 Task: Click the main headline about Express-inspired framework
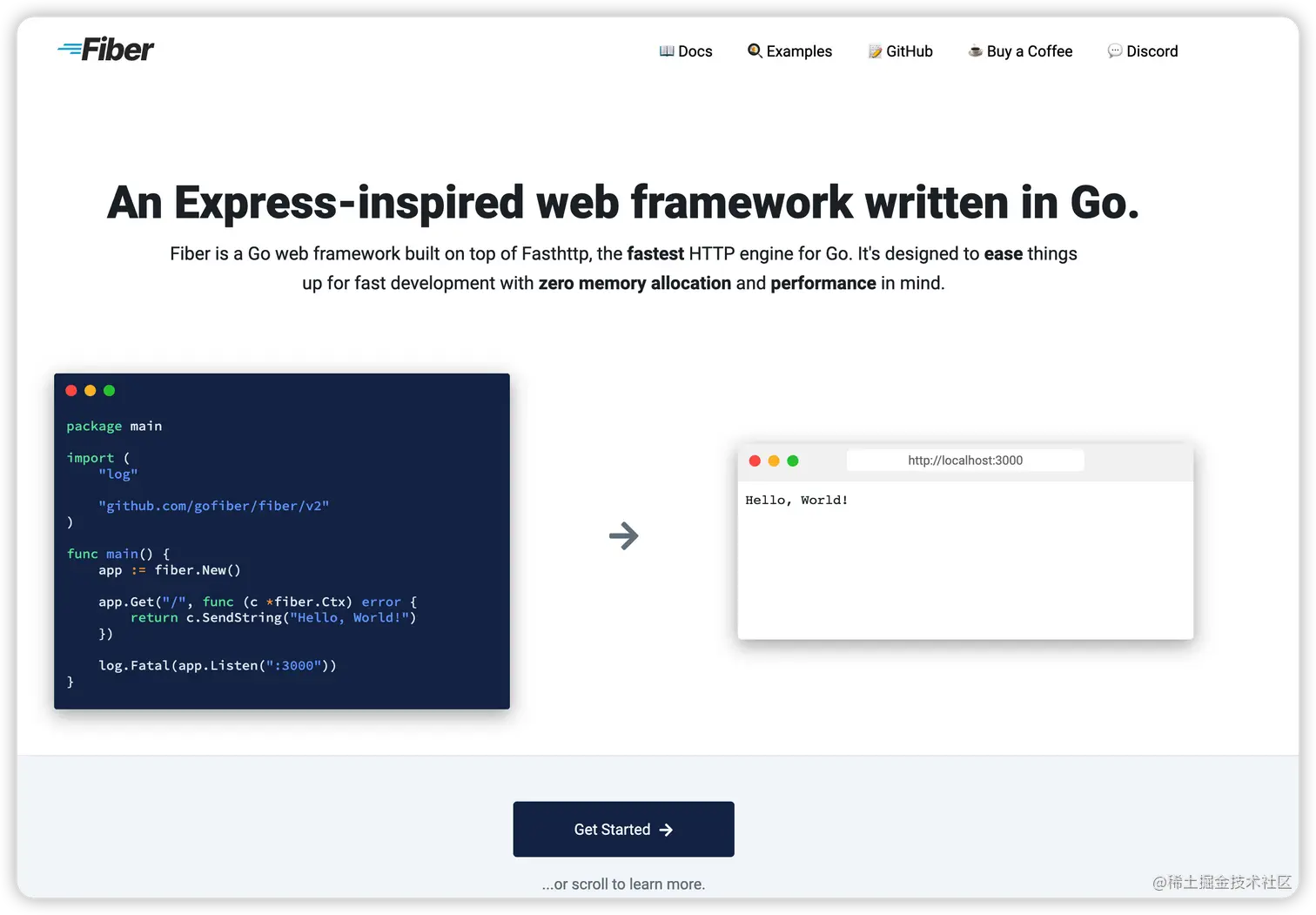623,202
